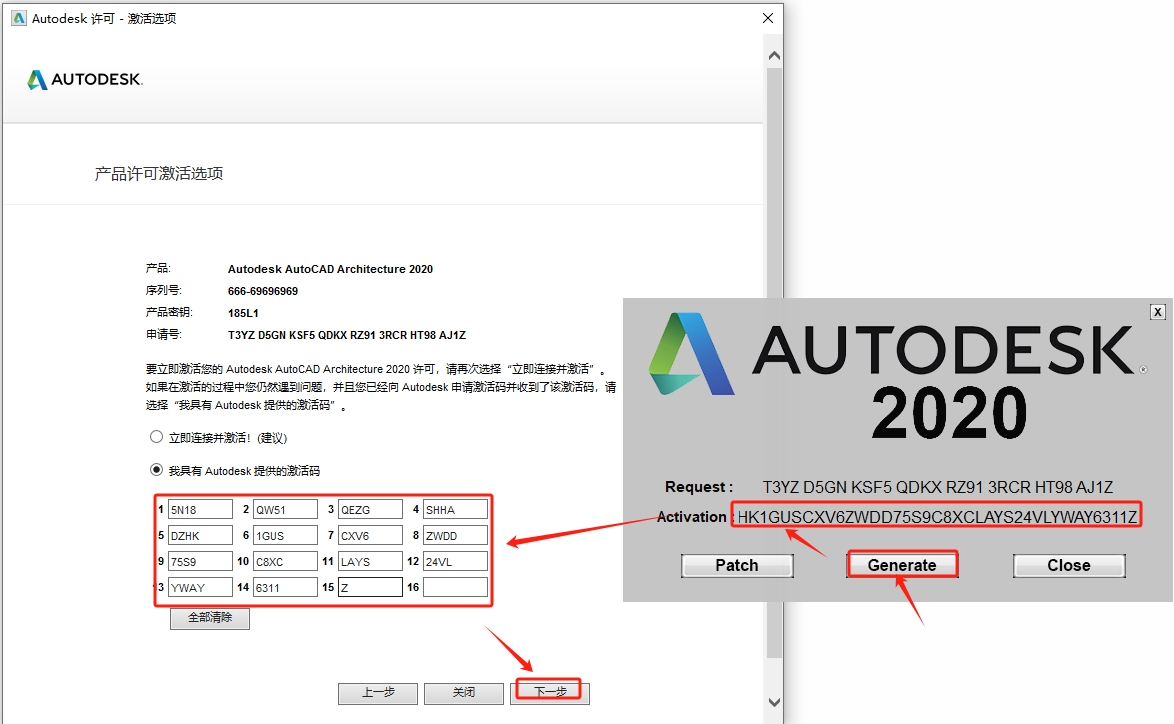This screenshot has height=724, width=1174.
Task: Click the 全部清除 clear all button
Action: pyautogui.click(x=210, y=618)
